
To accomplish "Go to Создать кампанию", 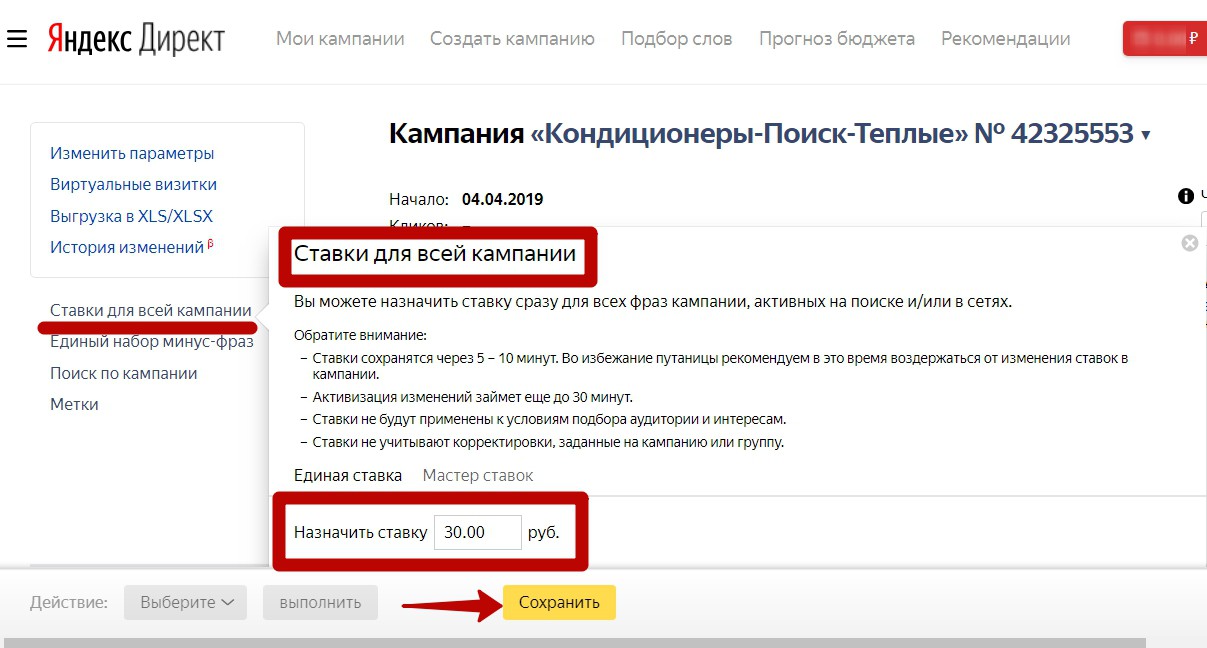I will (x=512, y=39).
